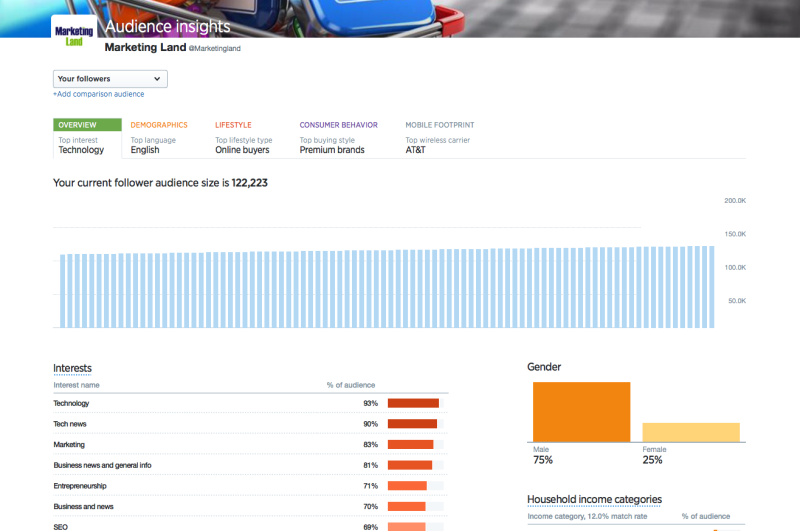Click the Male gender bar
Viewport: 800px width, 531px height.
click(582, 412)
